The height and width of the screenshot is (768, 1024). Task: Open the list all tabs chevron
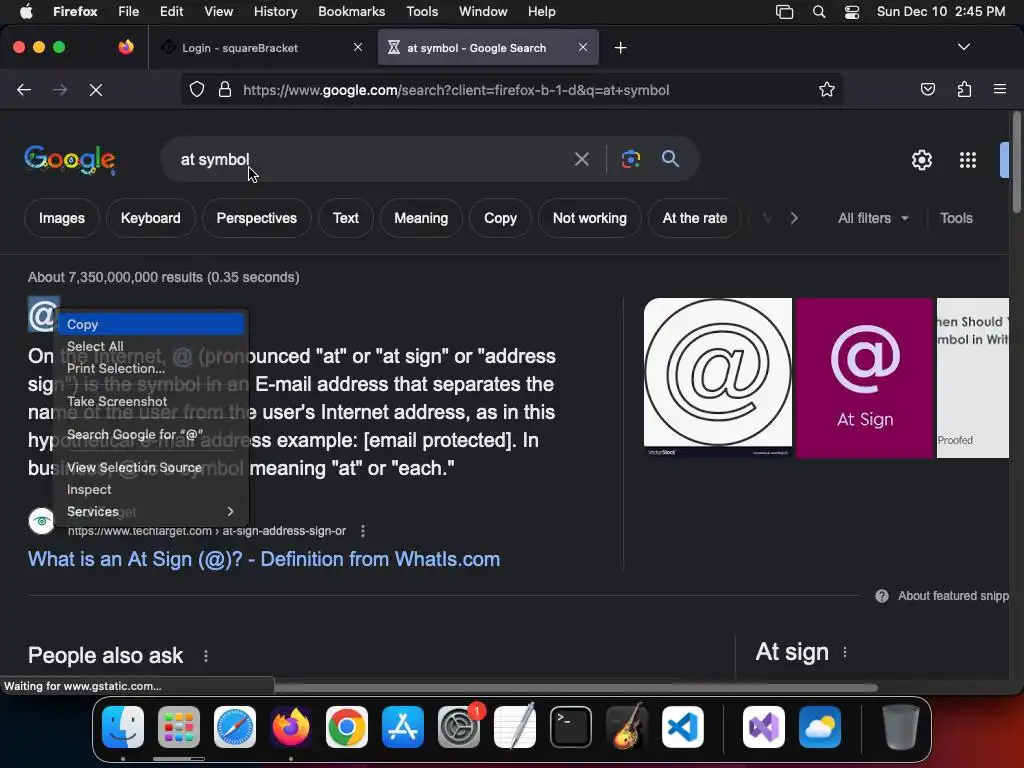pos(963,47)
